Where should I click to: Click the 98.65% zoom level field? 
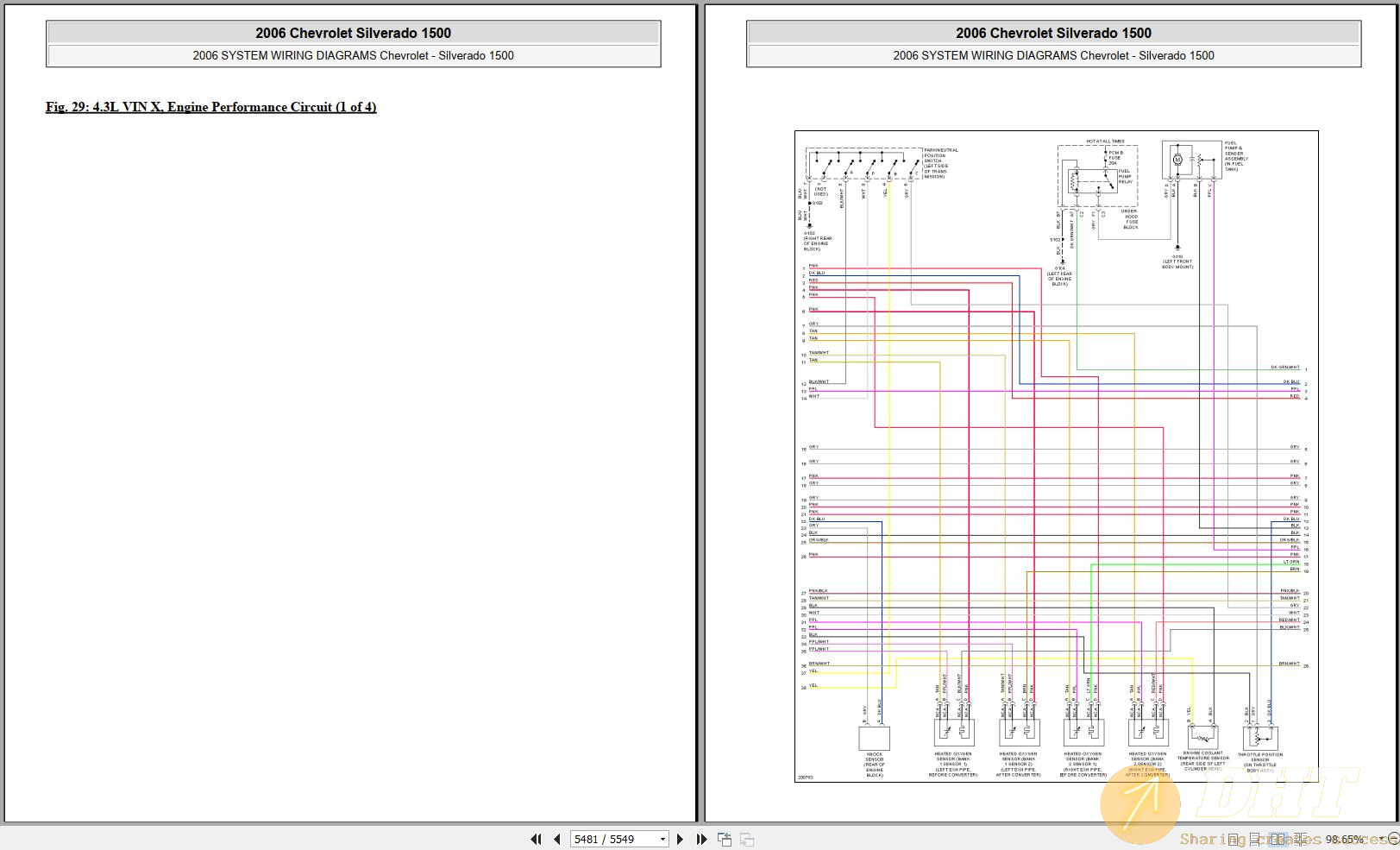(x=1345, y=839)
